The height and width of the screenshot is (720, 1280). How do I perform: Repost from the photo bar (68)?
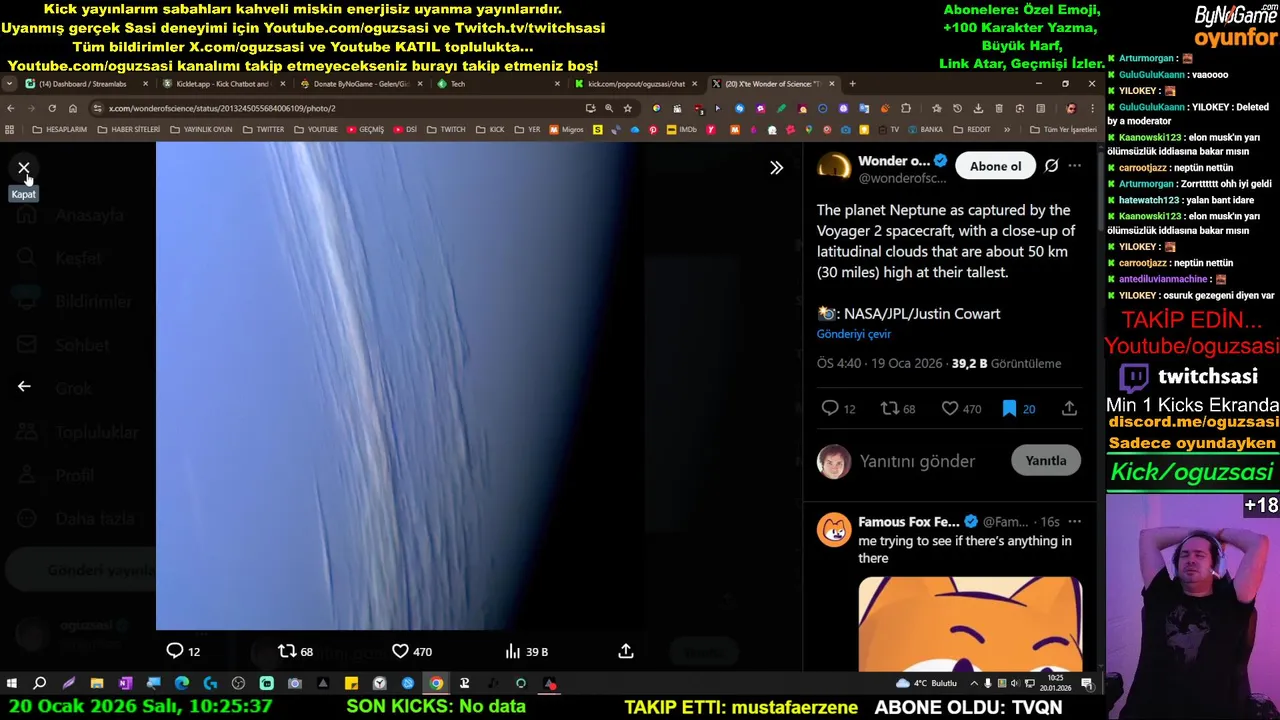click(x=295, y=651)
